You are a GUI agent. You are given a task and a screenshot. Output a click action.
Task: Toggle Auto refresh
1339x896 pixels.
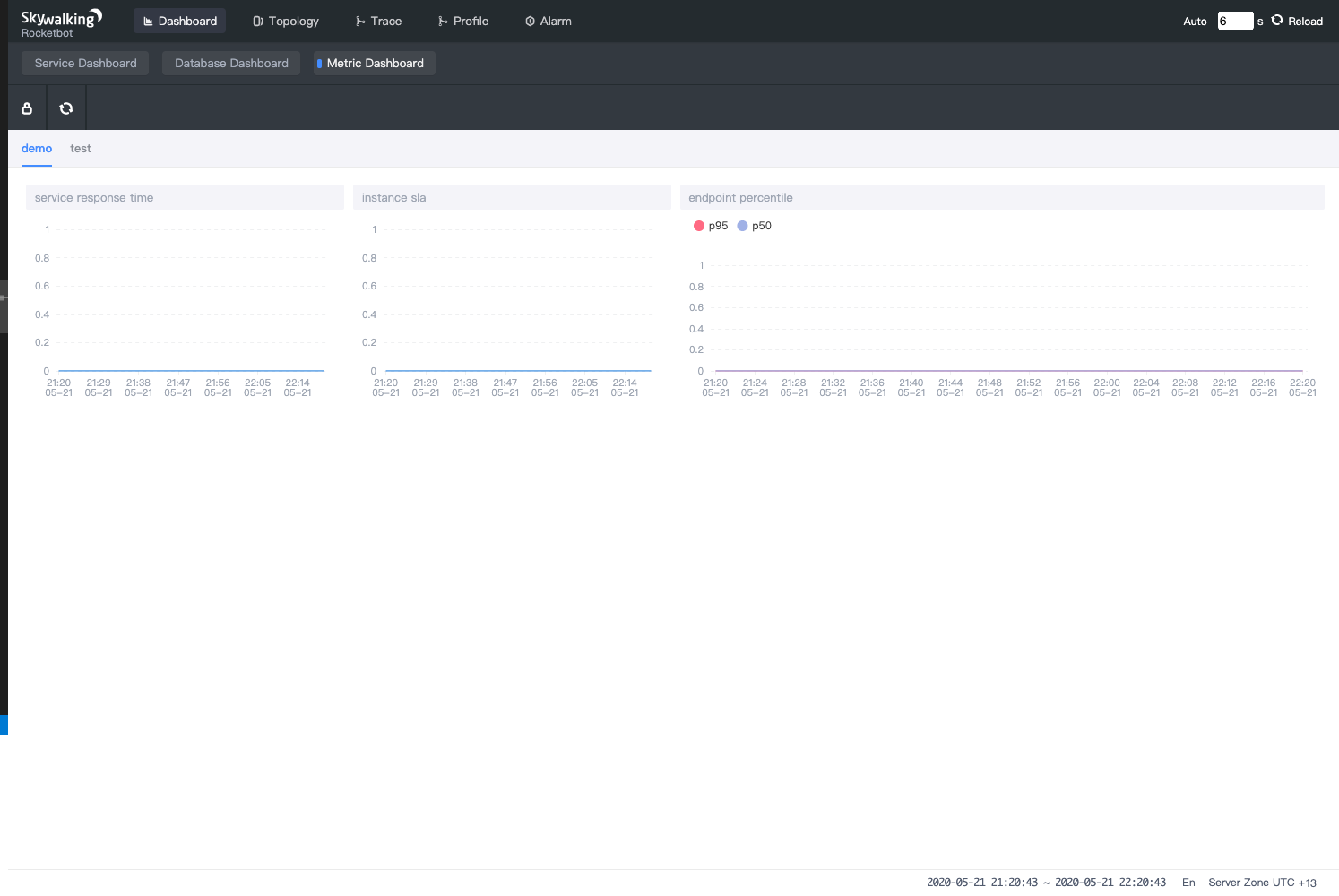tap(1195, 22)
